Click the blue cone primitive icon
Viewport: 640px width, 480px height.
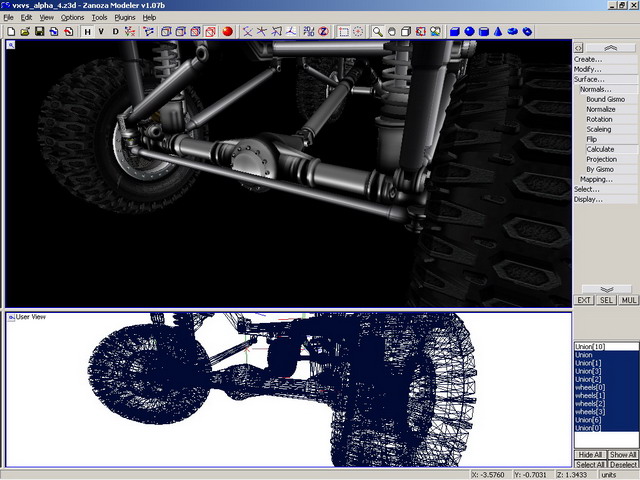pos(497,31)
